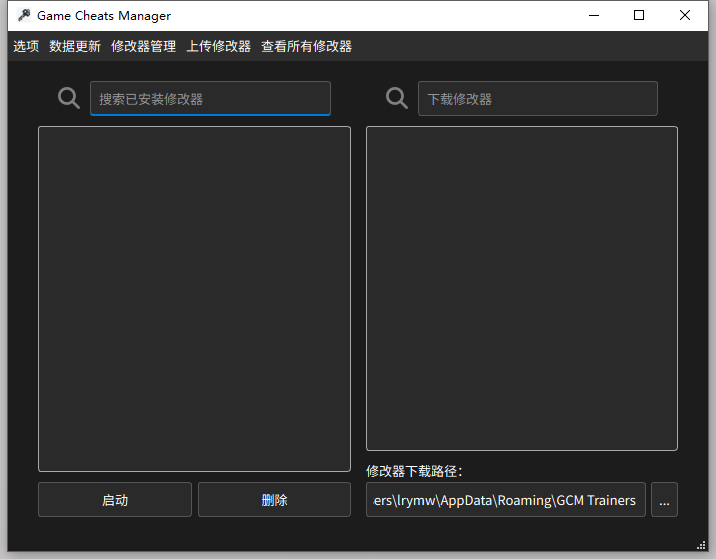
Task: Click inside the download results list panel
Action: click(x=521, y=288)
